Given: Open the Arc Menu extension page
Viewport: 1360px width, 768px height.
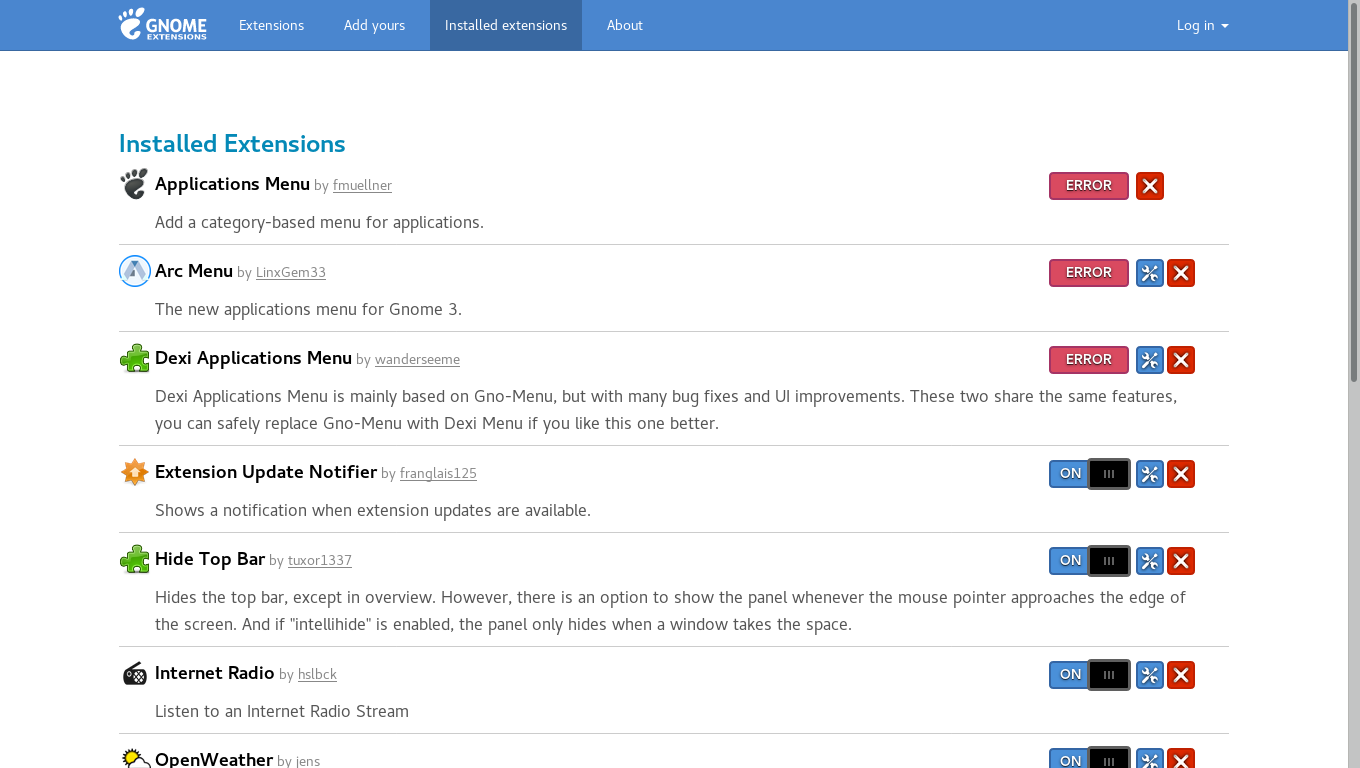Looking at the screenshot, I should click(x=194, y=271).
